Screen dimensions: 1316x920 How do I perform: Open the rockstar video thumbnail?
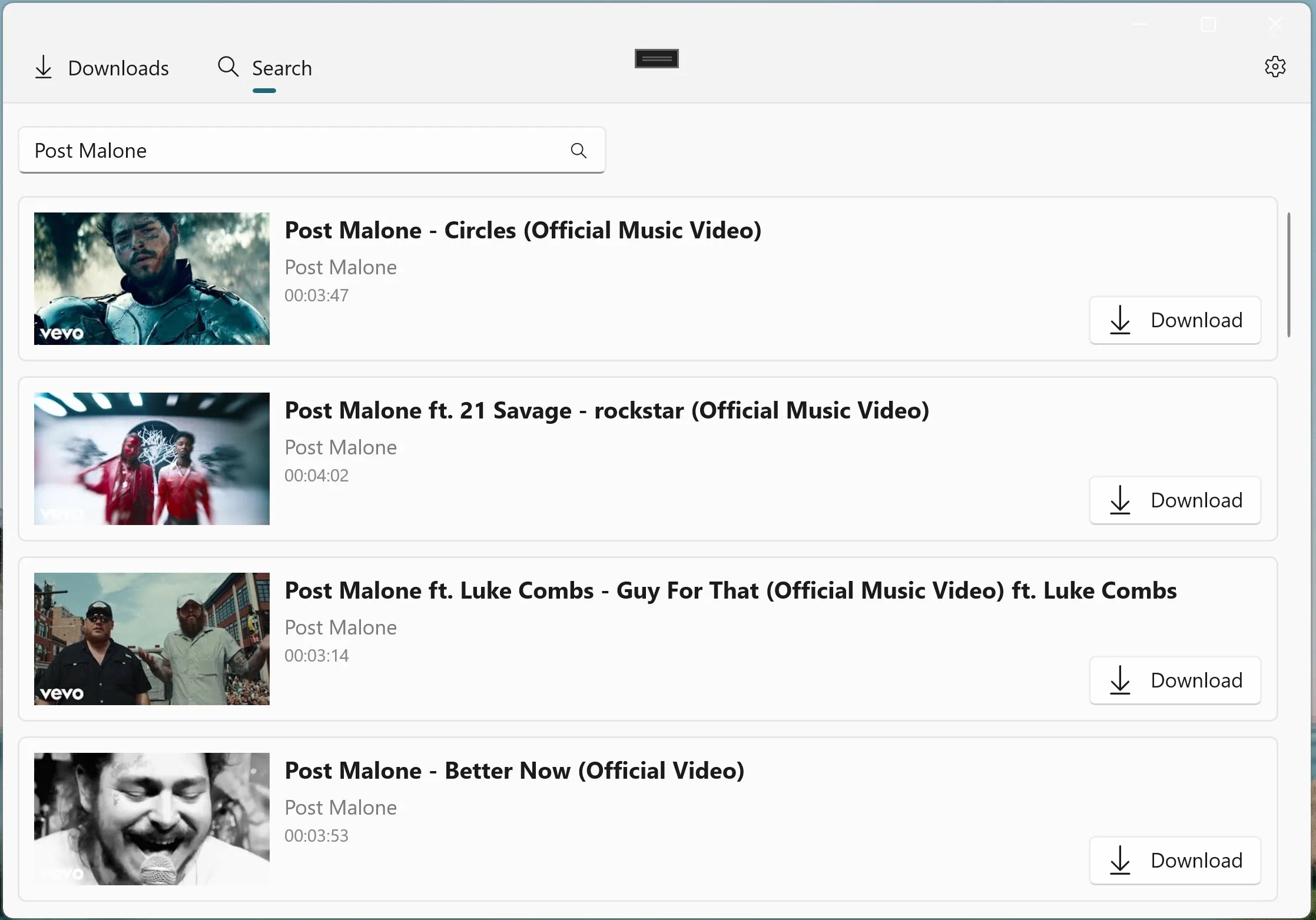tap(152, 459)
